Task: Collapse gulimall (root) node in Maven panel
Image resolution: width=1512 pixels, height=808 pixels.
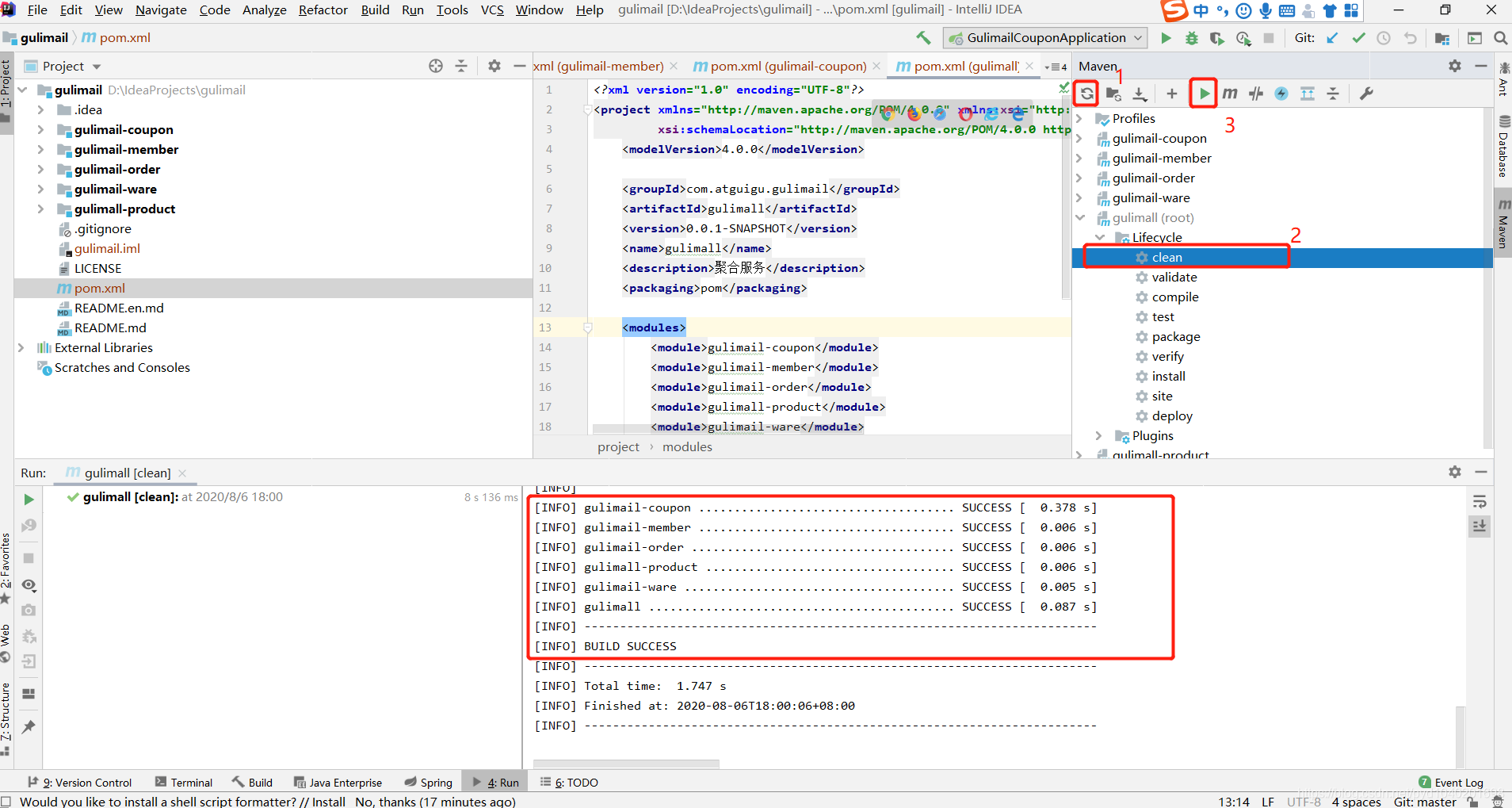Action: pos(1079,217)
